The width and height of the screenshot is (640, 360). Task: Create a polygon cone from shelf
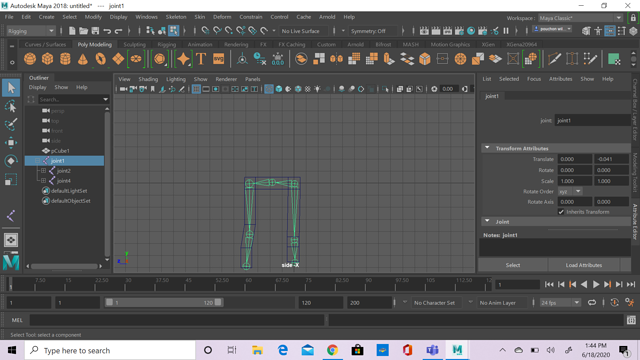point(83,59)
